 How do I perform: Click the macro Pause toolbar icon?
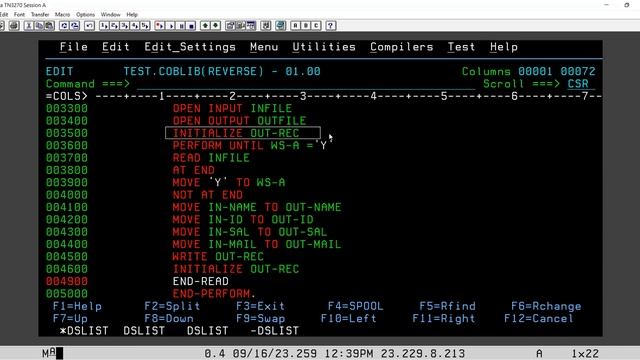181,26
